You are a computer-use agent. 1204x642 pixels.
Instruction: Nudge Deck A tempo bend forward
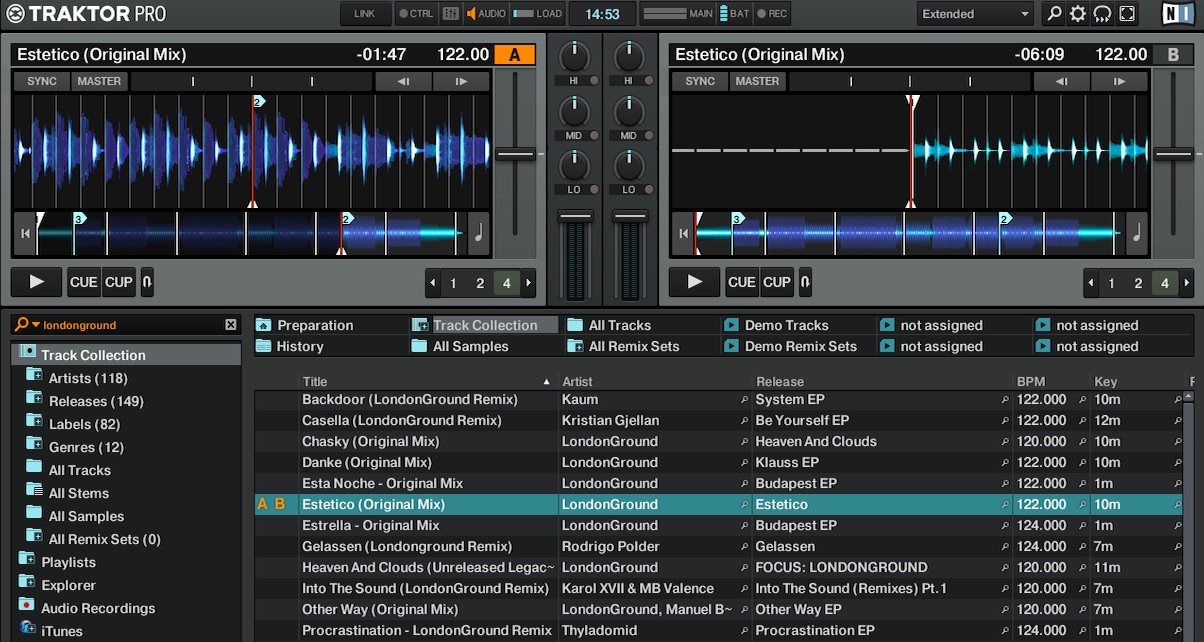tap(461, 81)
